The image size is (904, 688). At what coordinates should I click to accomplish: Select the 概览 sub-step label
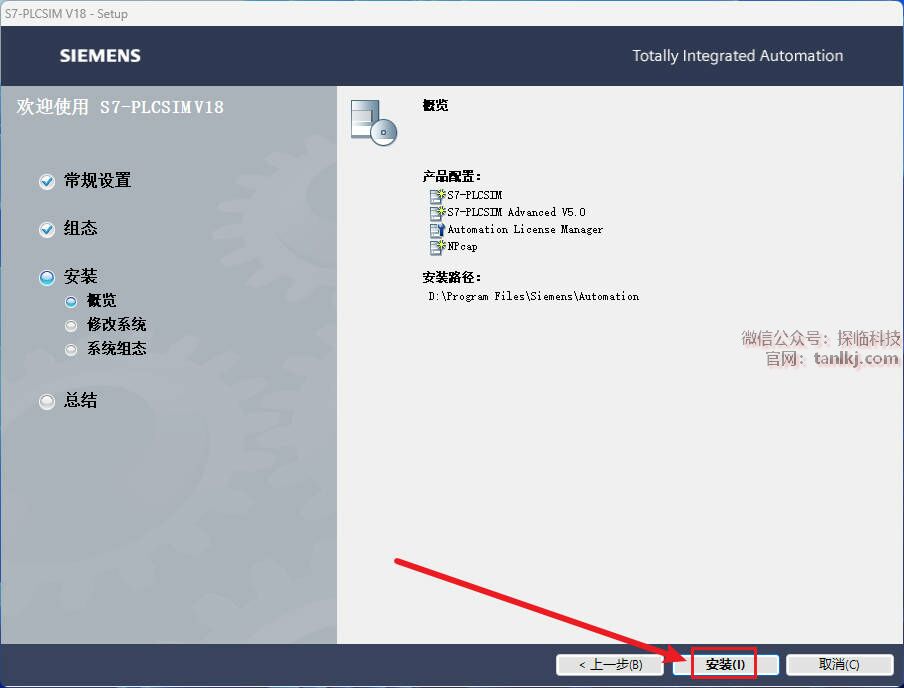[101, 300]
